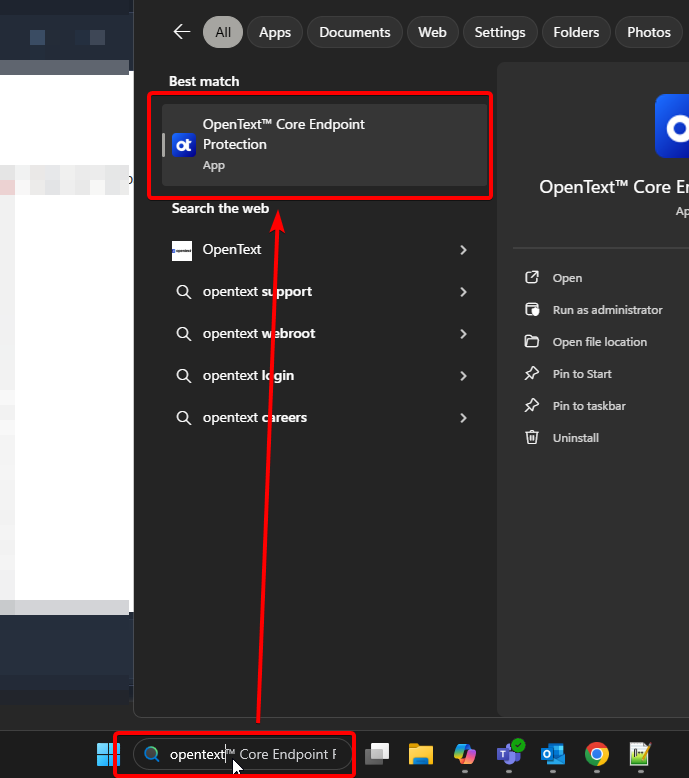The width and height of the screenshot is (689, 778).
Task: Open Outlook from the taskbar
Action: click(553, 755)
